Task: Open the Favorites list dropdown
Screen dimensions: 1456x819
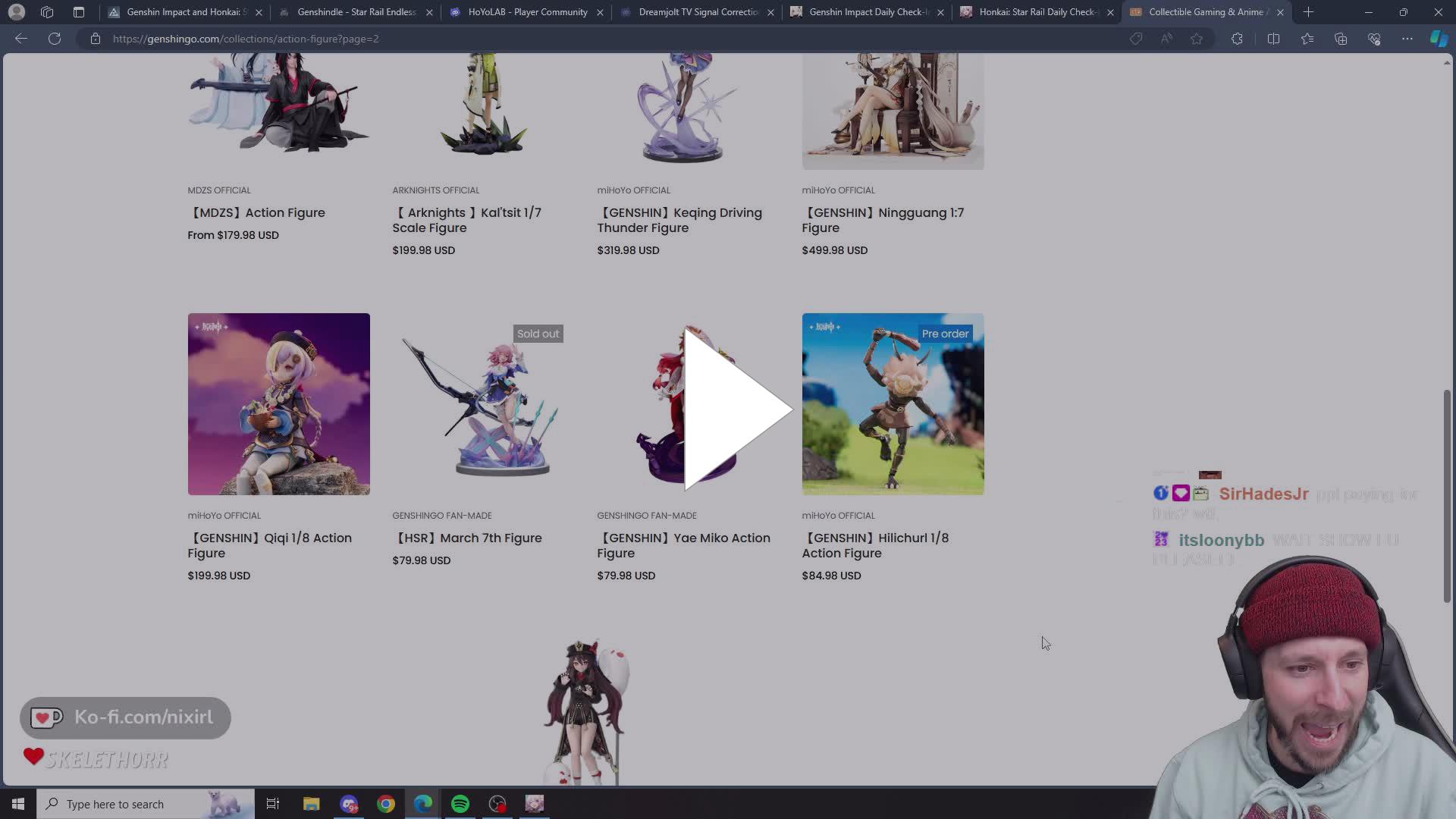Action: pyautogui.click(x=1307, y=39)
